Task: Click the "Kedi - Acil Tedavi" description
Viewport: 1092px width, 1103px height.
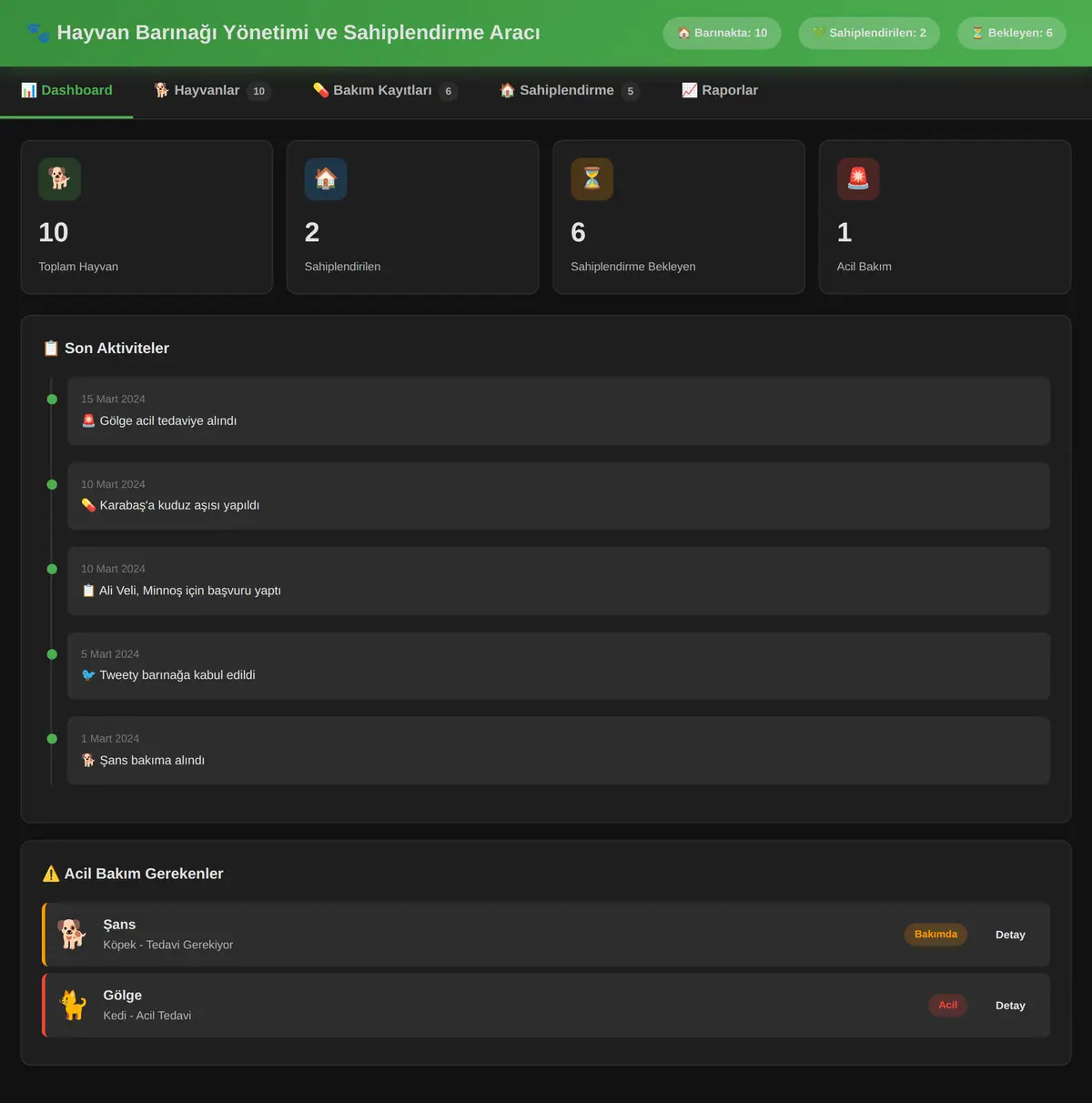Action: click(147, 1016)
